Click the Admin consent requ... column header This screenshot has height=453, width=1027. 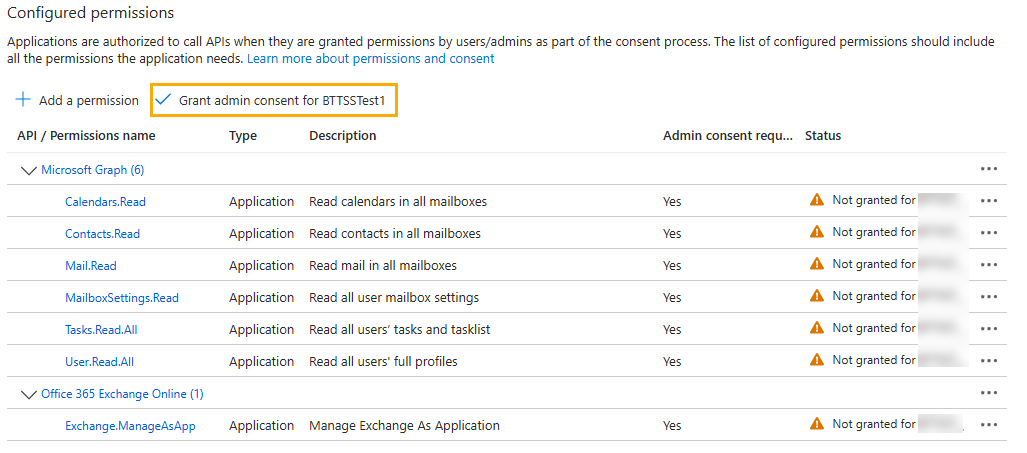[728, 136]
